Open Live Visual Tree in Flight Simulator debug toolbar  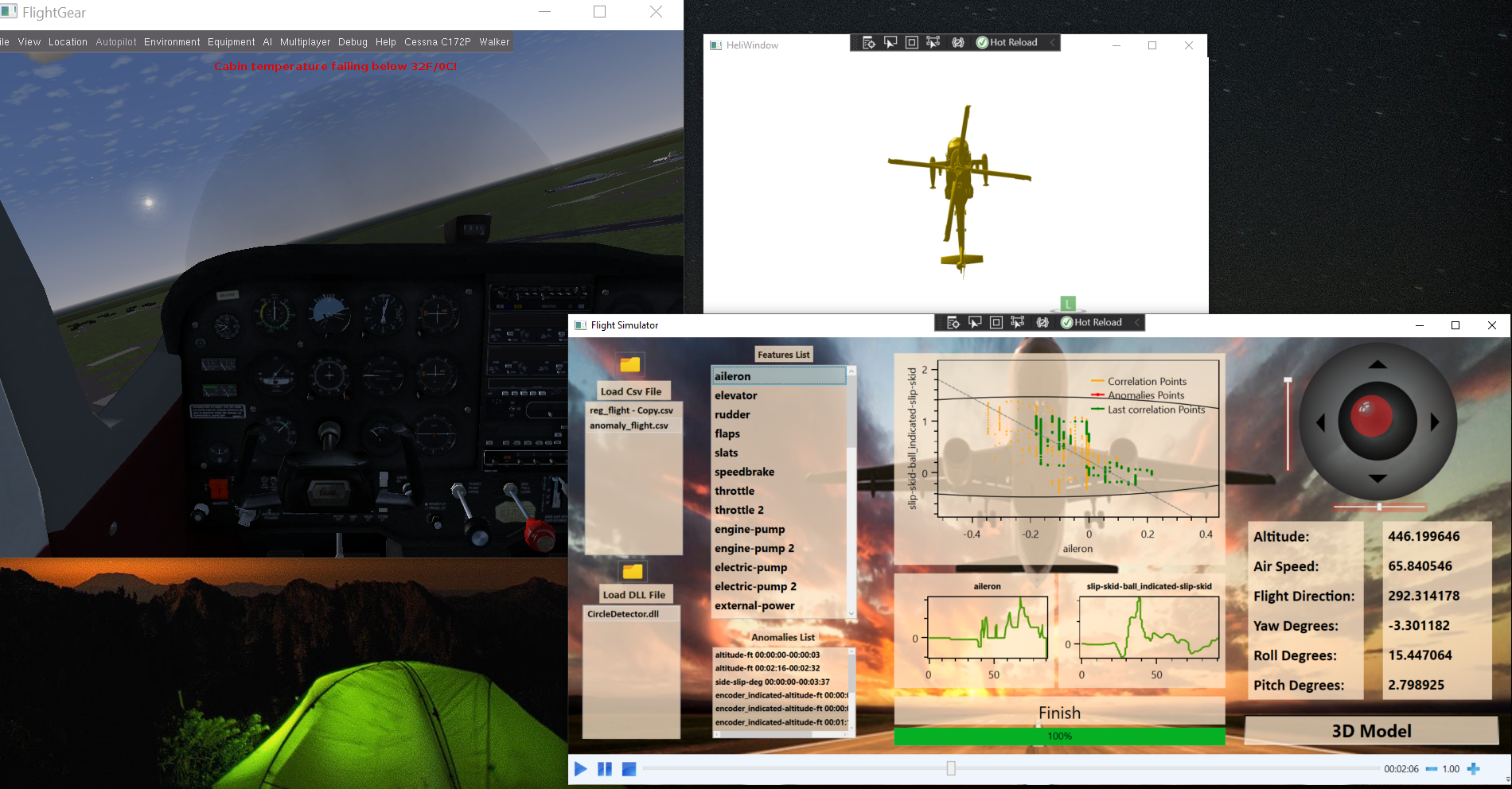tap(953, 322)
